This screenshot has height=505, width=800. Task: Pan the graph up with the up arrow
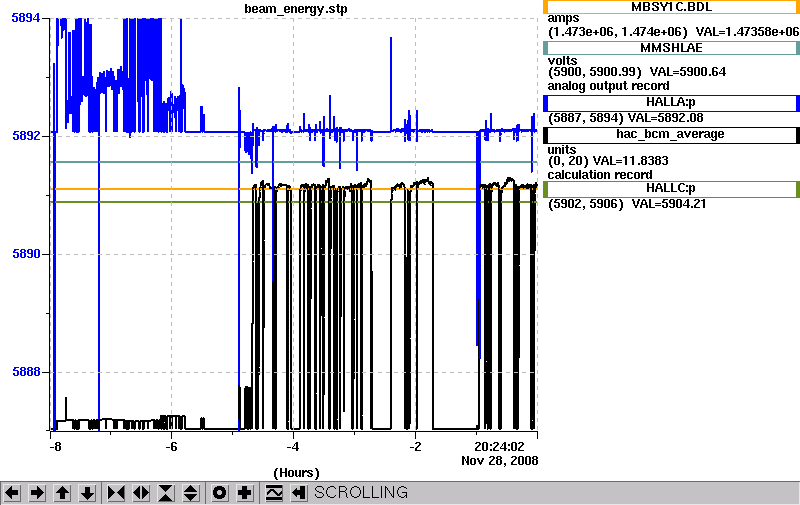click(x=62, y=493)
